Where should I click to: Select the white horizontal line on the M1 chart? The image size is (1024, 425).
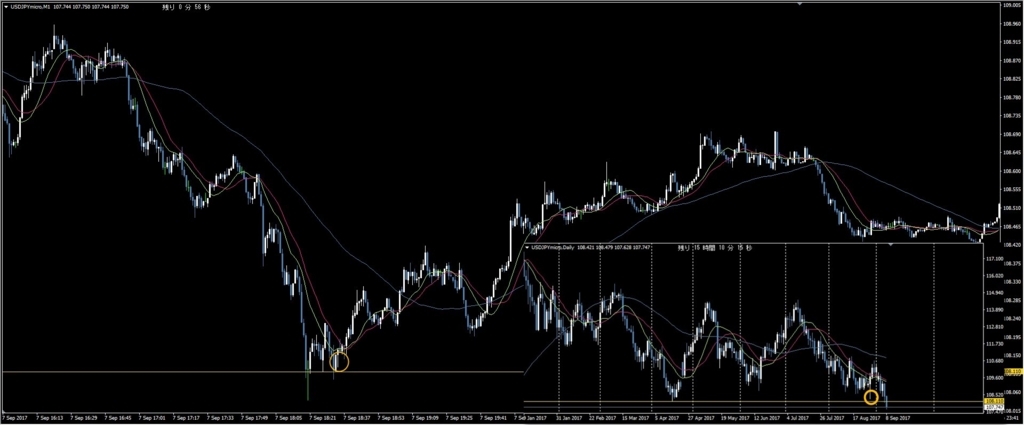point(261,372)
